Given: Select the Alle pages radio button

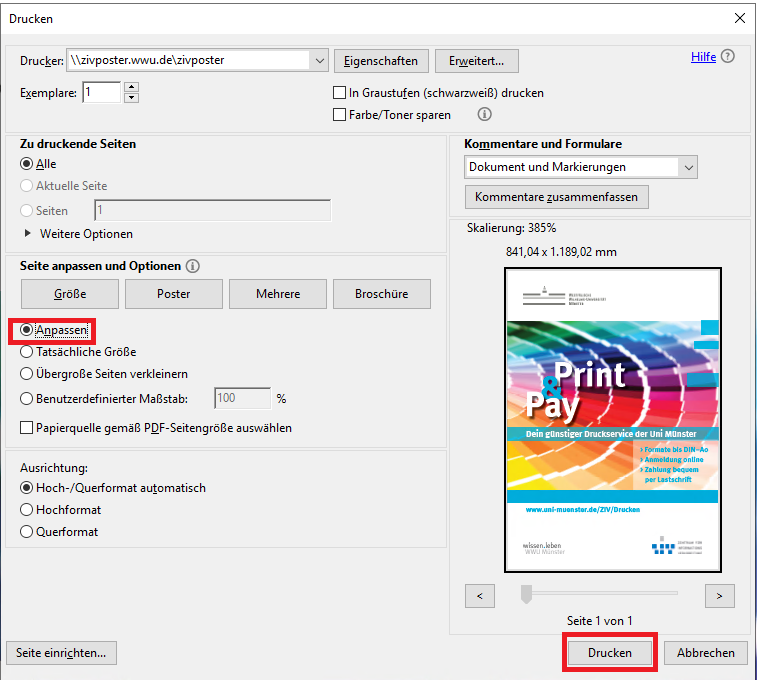Looking at the screenshot, I should coord(27,164).
